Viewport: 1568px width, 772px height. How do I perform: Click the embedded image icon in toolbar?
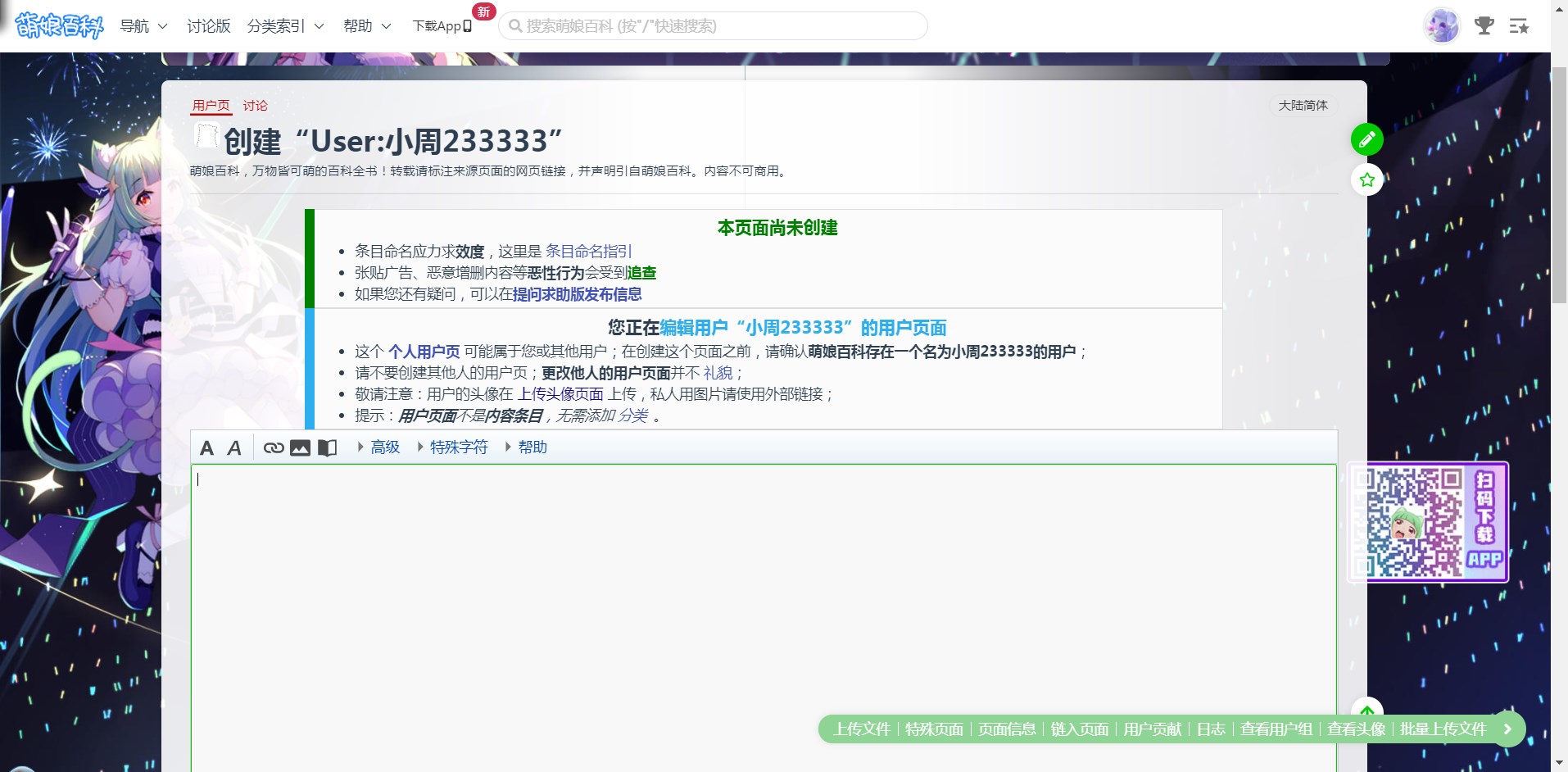pos(301,447)
